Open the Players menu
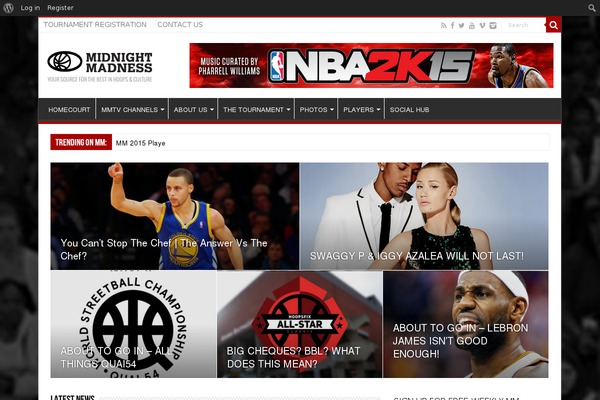 coord(361,109)
